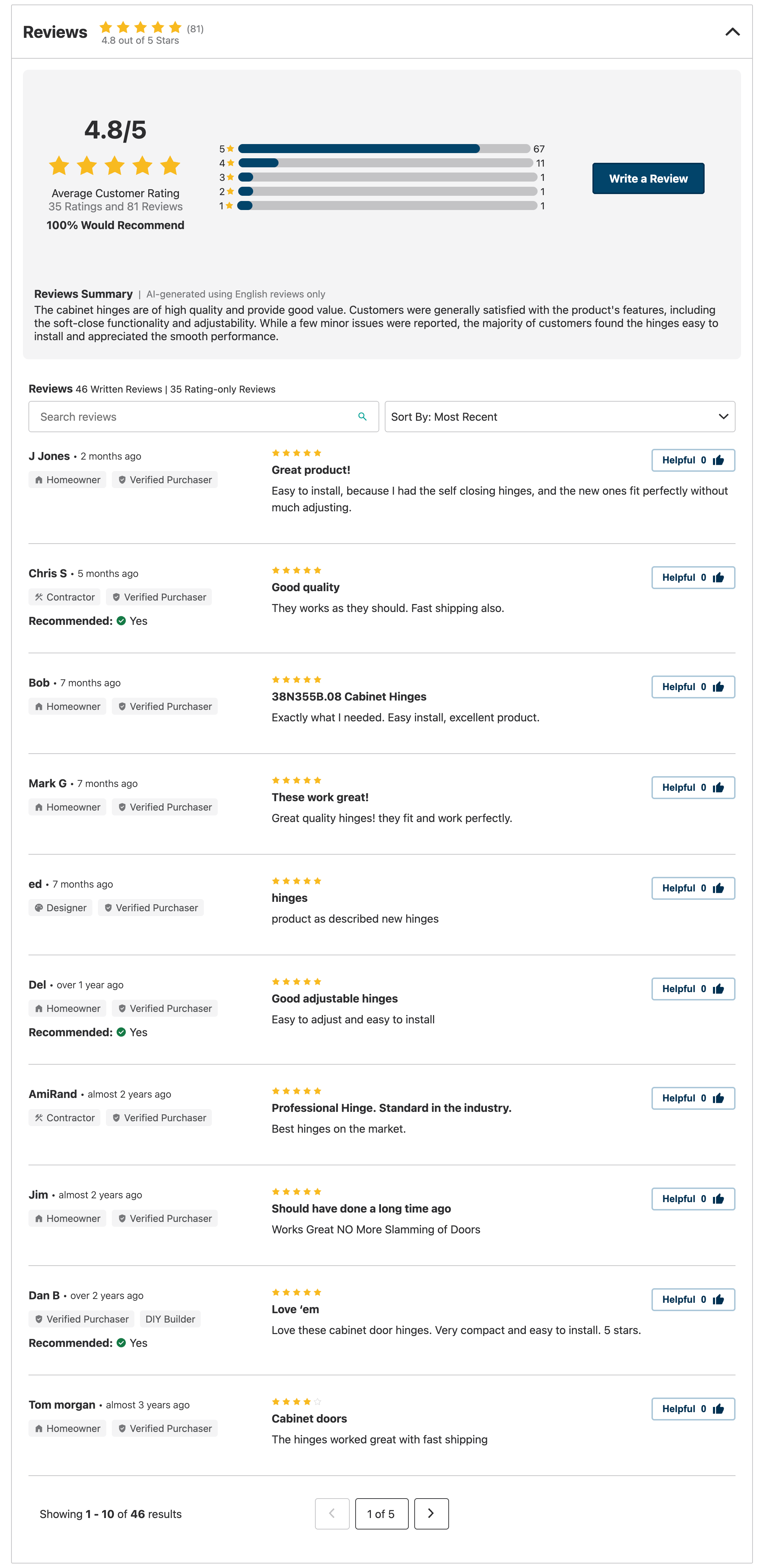Mark Jim's review as Helpful

tap(692, 1199)
